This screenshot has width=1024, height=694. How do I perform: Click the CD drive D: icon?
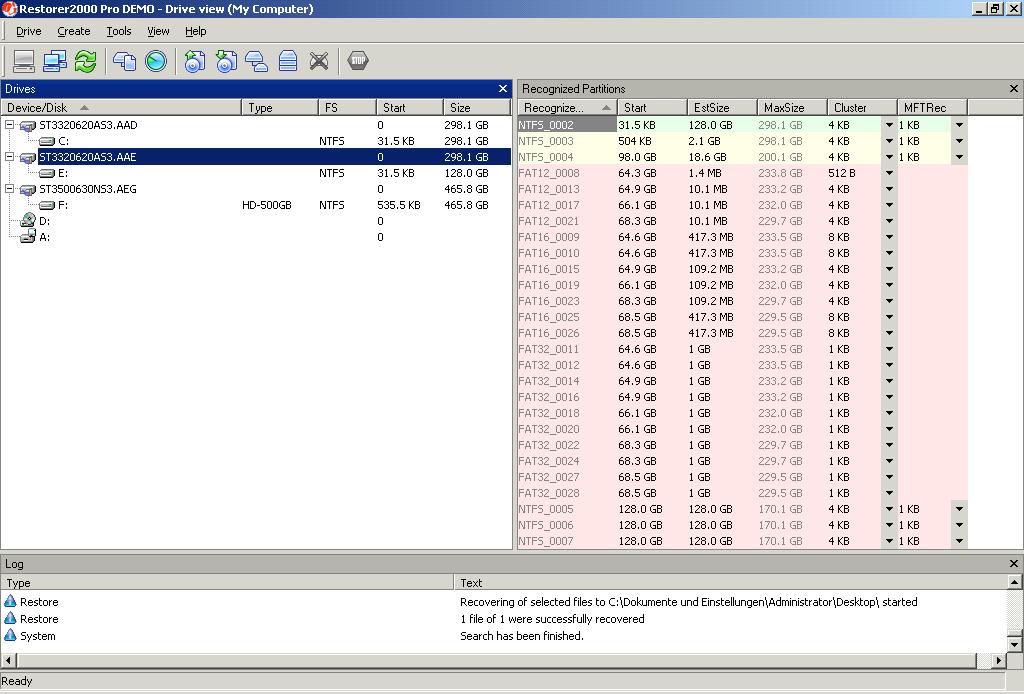pos(27,221)
